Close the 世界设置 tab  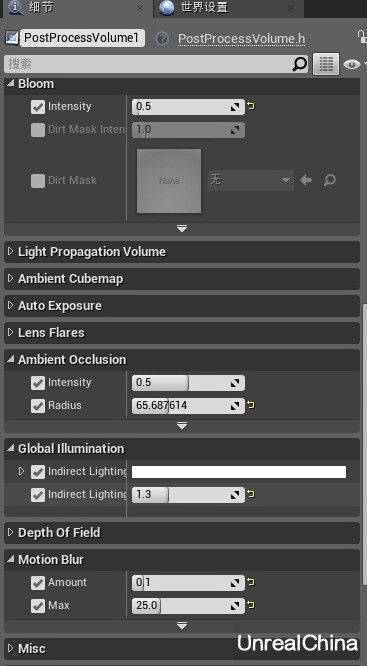291,8
